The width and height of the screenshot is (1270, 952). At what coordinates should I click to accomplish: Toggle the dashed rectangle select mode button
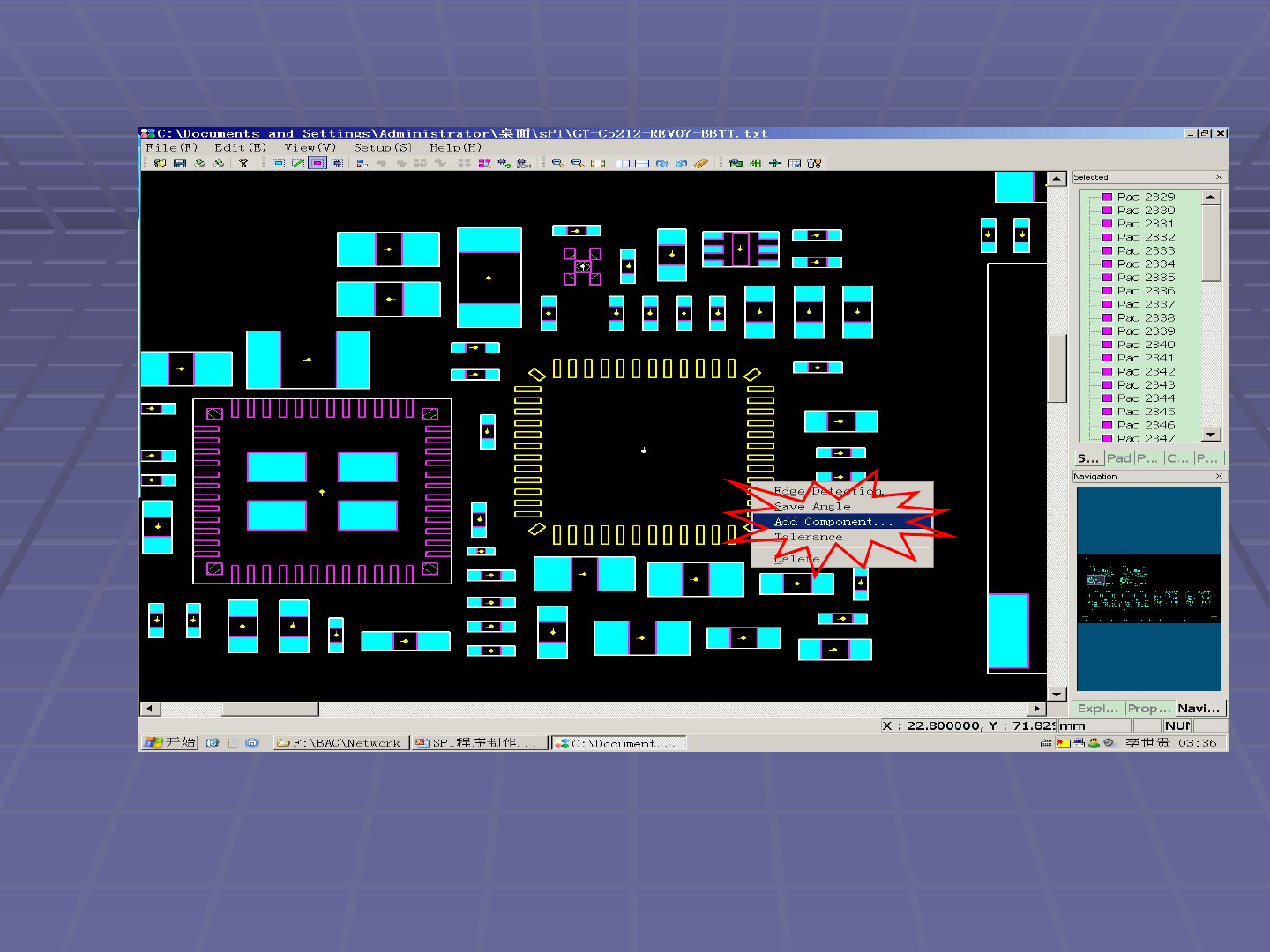[279, 163]
